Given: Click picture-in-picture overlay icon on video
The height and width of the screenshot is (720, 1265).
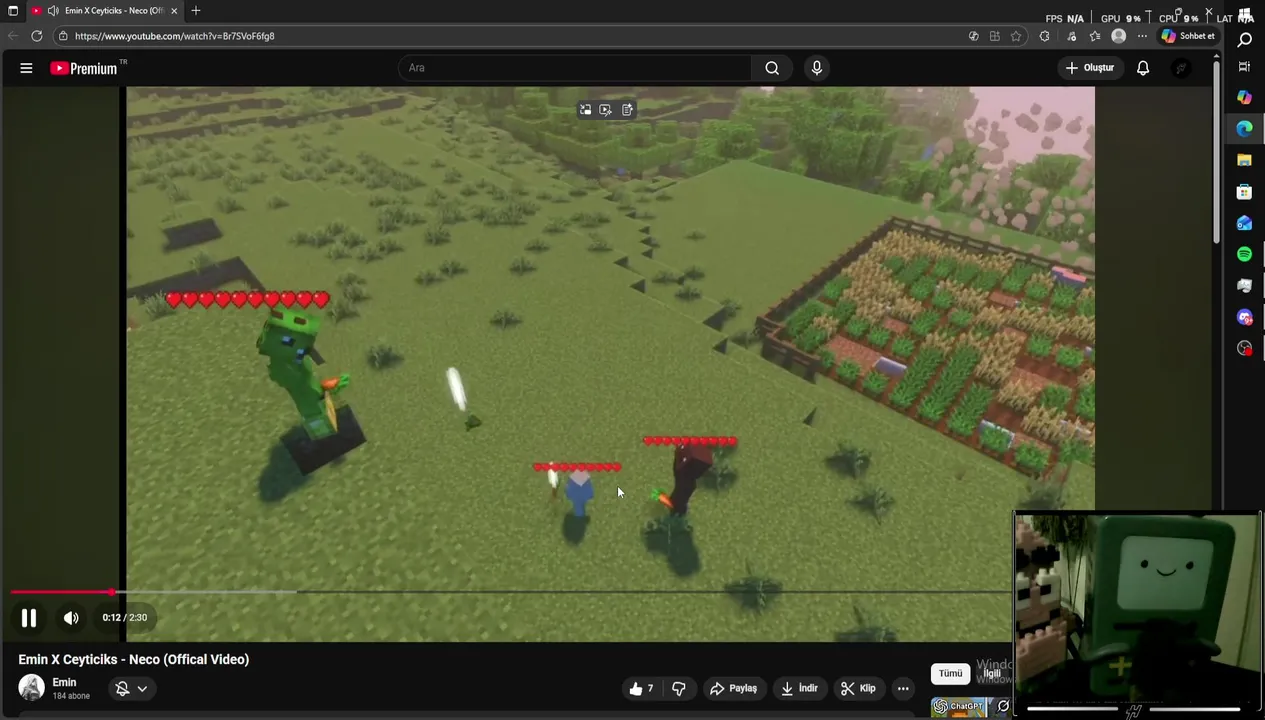Looking at the screenshot, I should (585, 110).
